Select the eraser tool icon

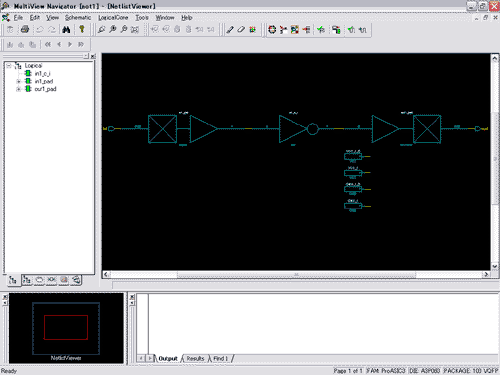(x=241, y=30)
